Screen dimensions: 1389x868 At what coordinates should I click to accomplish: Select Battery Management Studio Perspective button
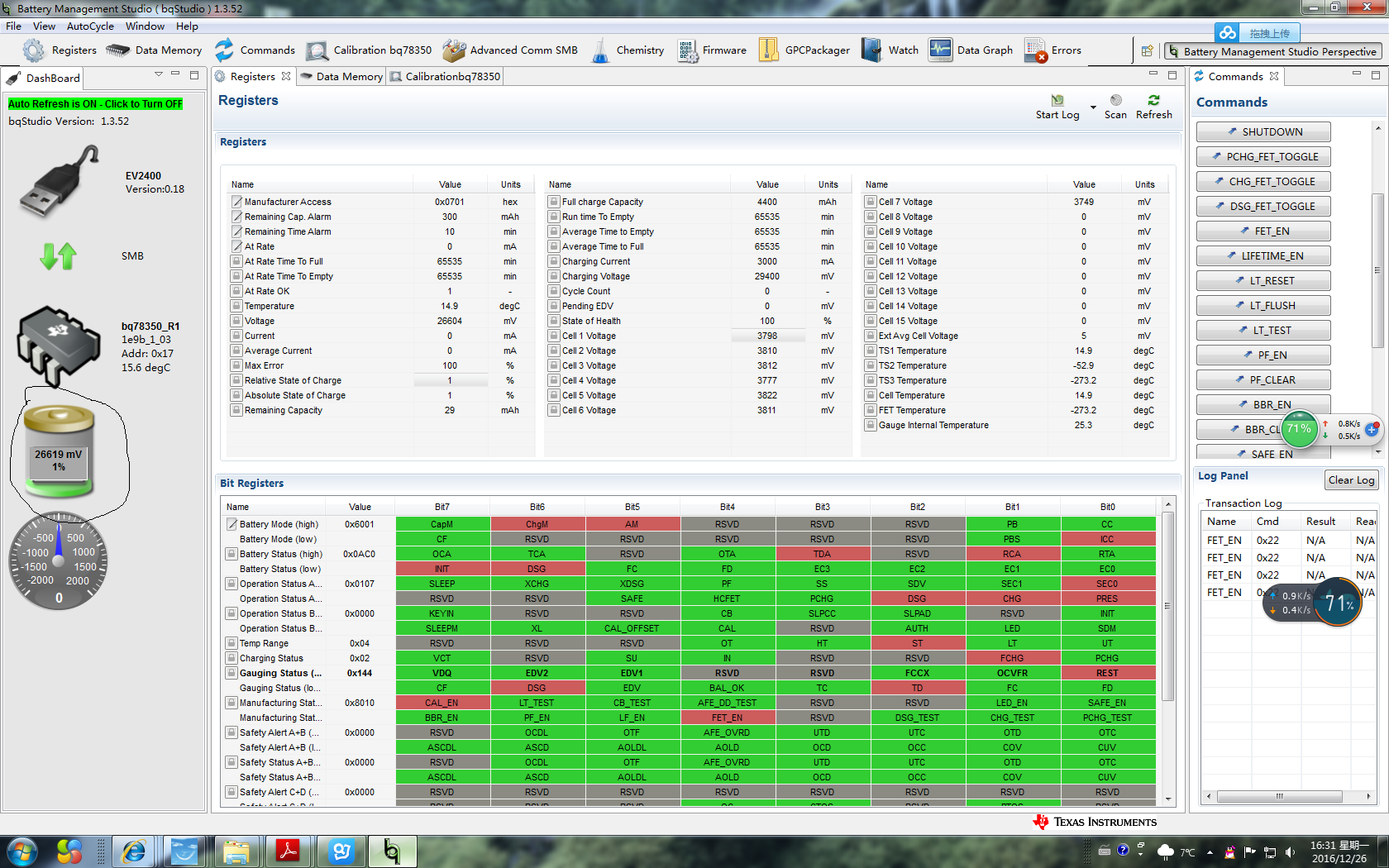pos(1272,51)
